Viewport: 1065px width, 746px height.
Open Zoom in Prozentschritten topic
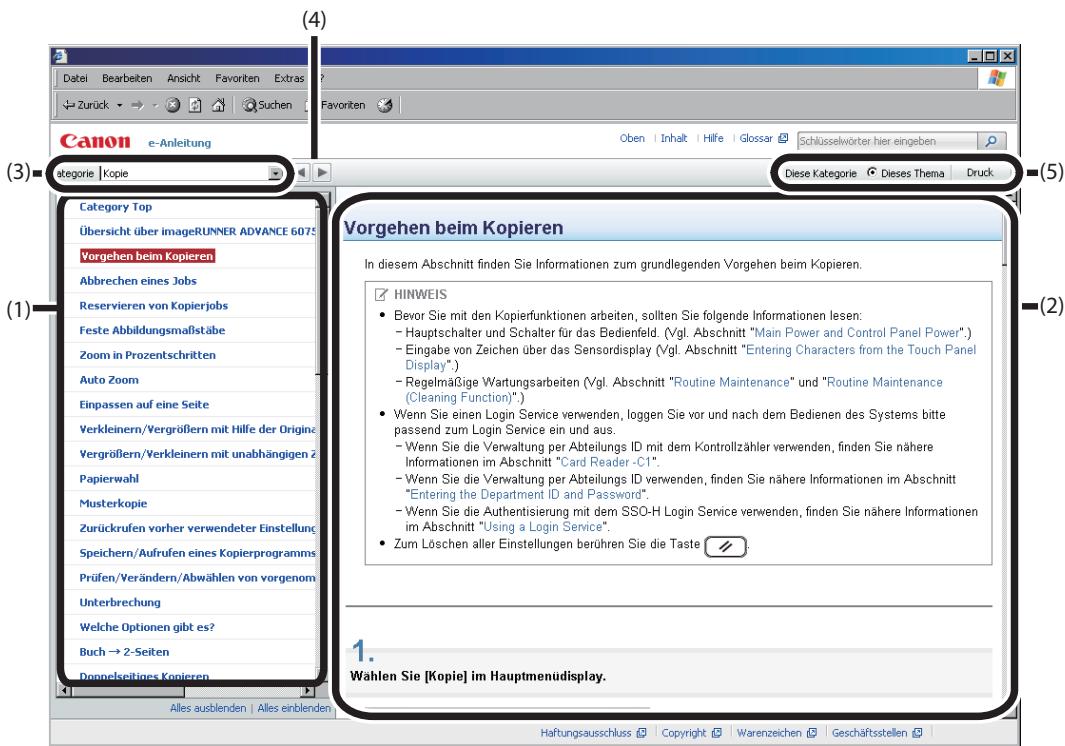click(x=147, y=355)
